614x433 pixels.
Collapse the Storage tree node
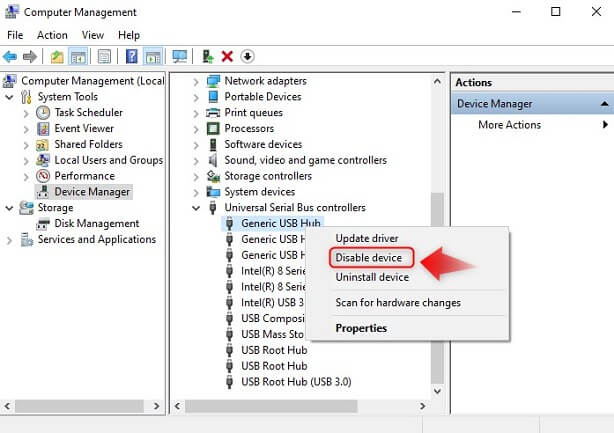pos(9,208)
